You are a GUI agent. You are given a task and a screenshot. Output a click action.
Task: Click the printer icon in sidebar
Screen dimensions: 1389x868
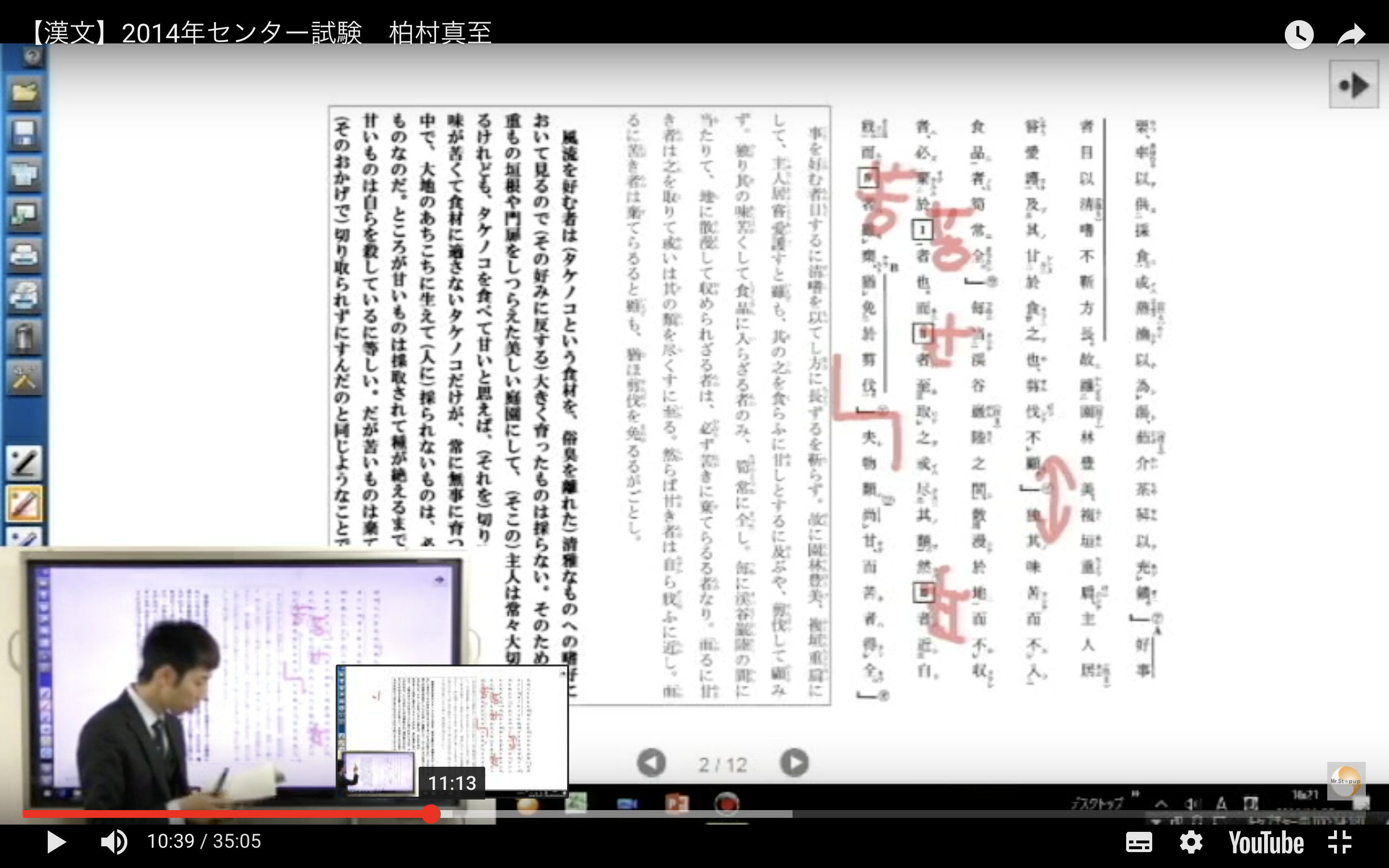[x=24, y=255]
